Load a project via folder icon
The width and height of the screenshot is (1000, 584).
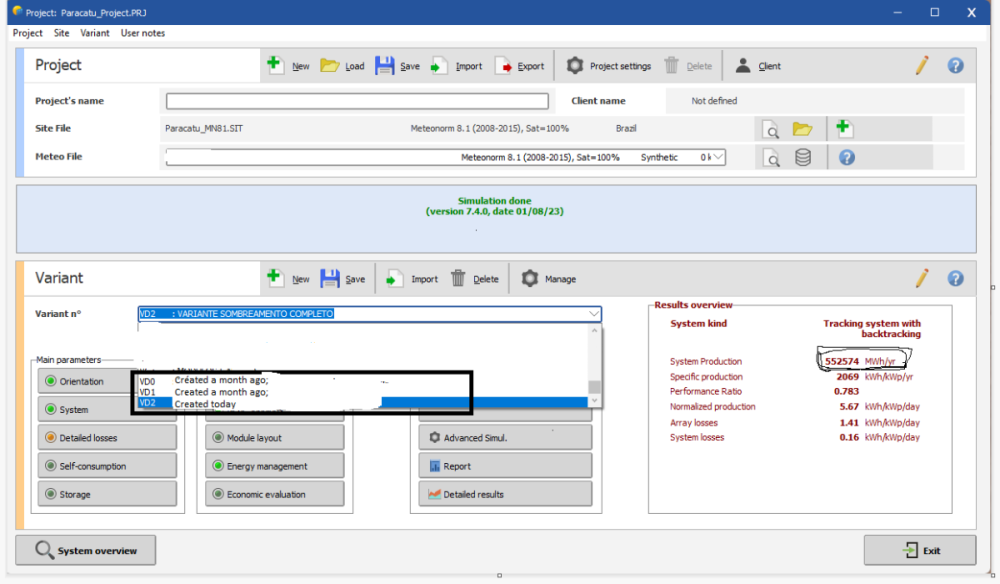[330, 66]
